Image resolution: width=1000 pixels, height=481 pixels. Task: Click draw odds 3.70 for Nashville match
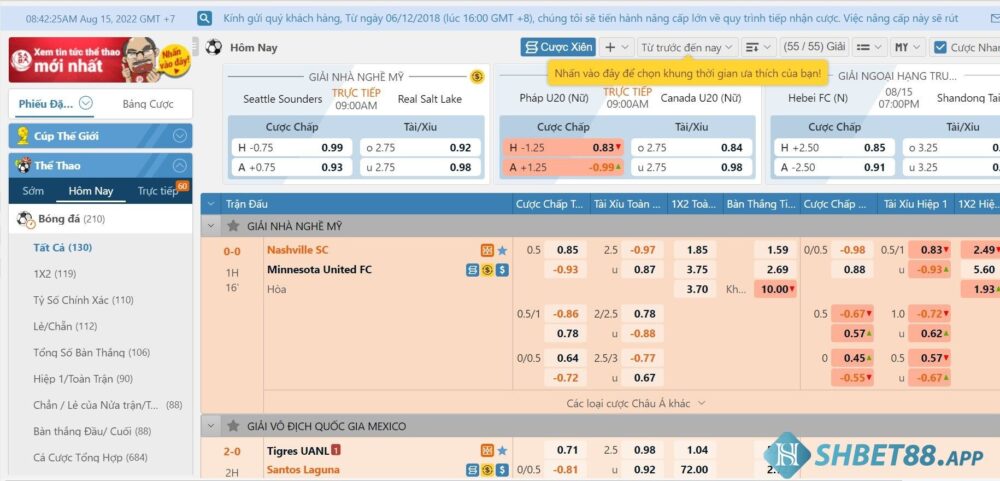pyautogui.click(x=697, y=289)
